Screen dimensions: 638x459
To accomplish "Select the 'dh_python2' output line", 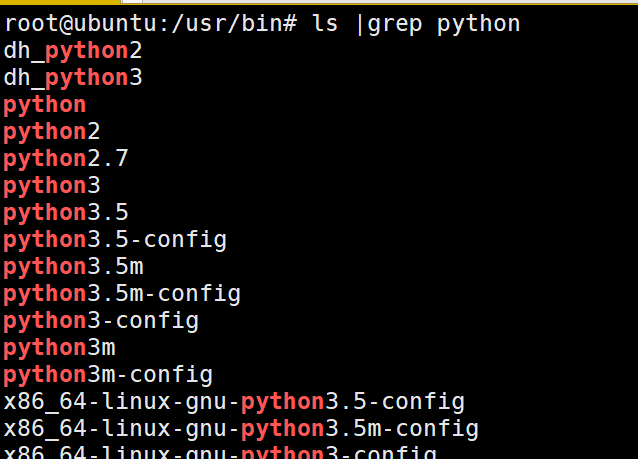I will click(73, 51).
